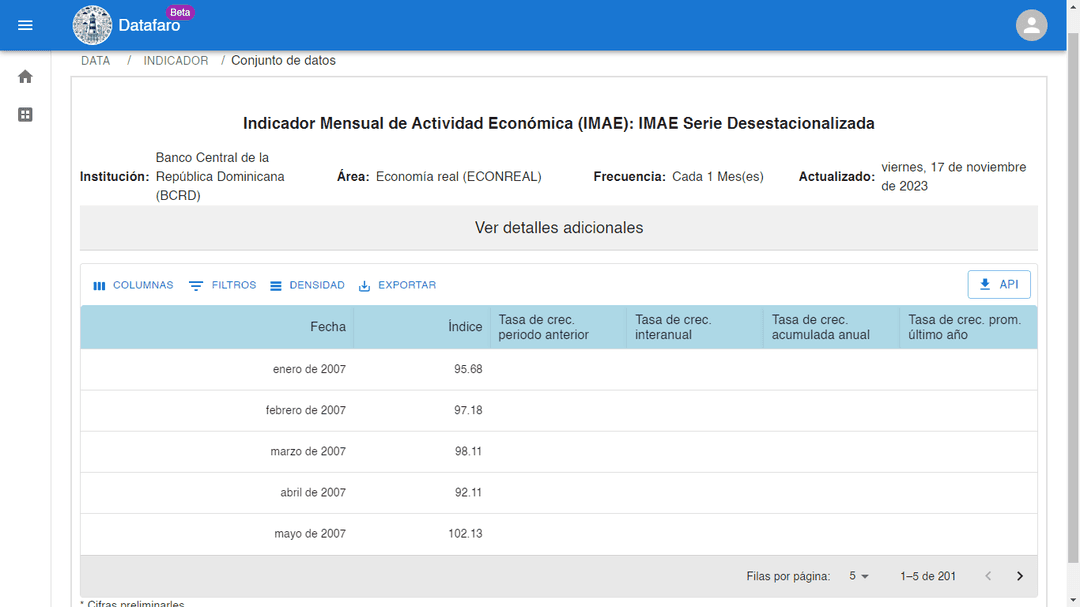The height and width of the screenshot is (607, 1080).
Task: Click the API download button
Action: coord(999,285)
